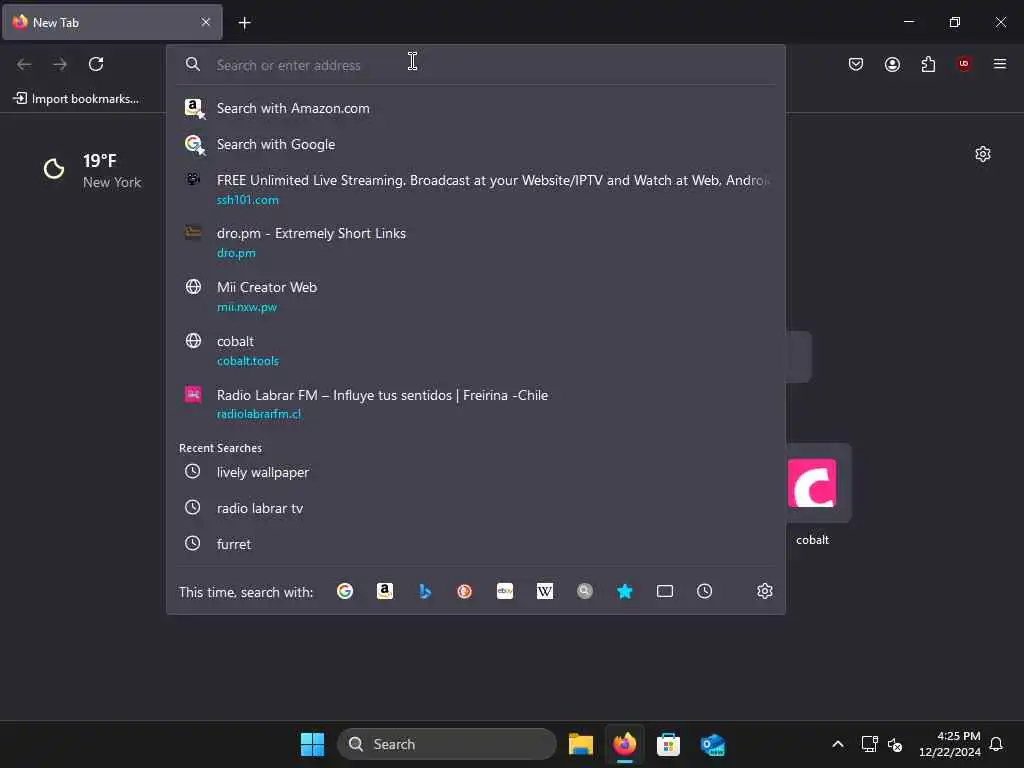Search this time with Amazon icon
Screen dimensions: 1024x768
(x=385, y=591)
